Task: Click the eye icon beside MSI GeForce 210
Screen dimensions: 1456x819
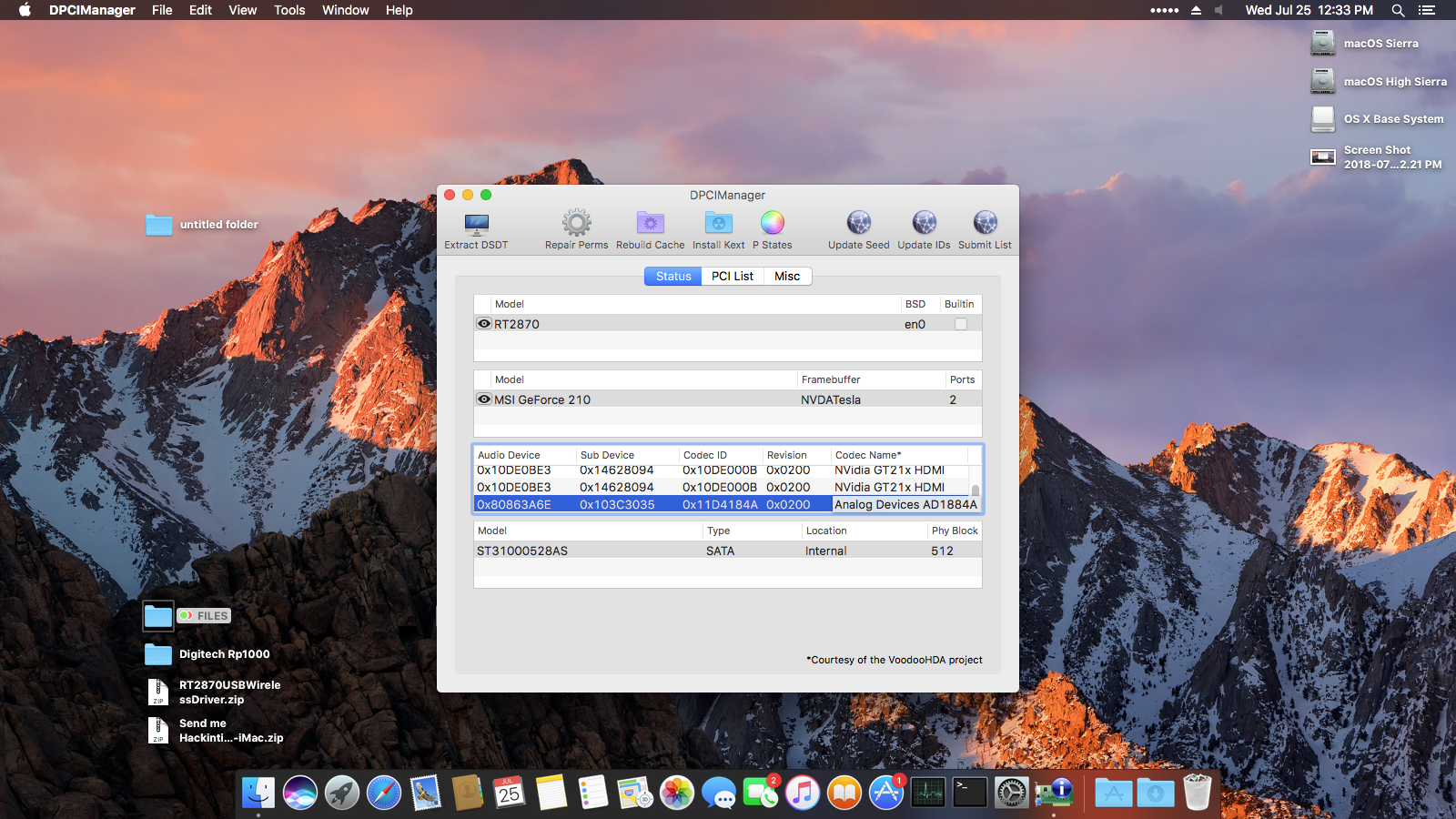Action: point(484,399)
